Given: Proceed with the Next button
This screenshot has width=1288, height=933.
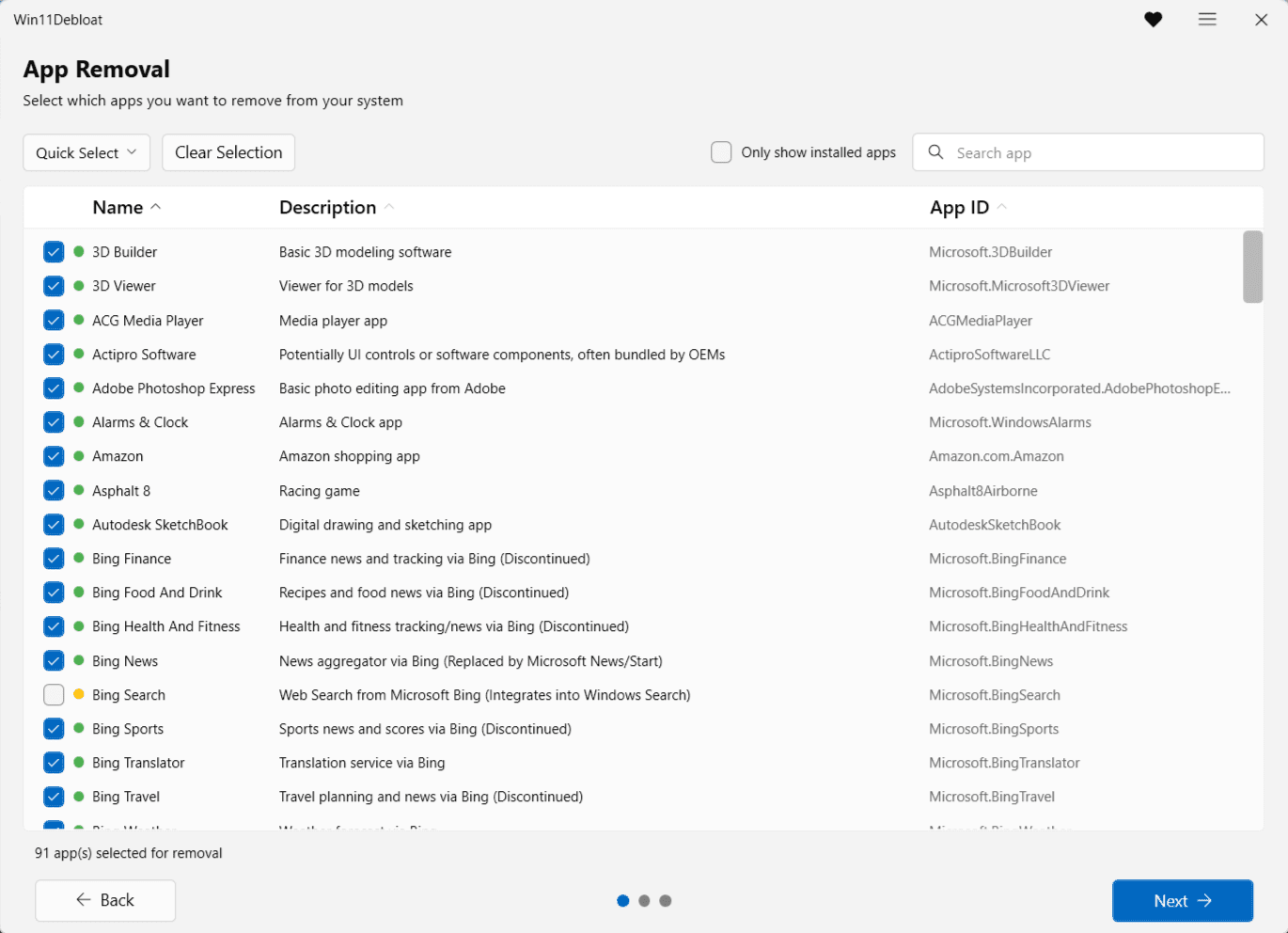Looking at the screenshot, I should click(x=1182, y=901).
